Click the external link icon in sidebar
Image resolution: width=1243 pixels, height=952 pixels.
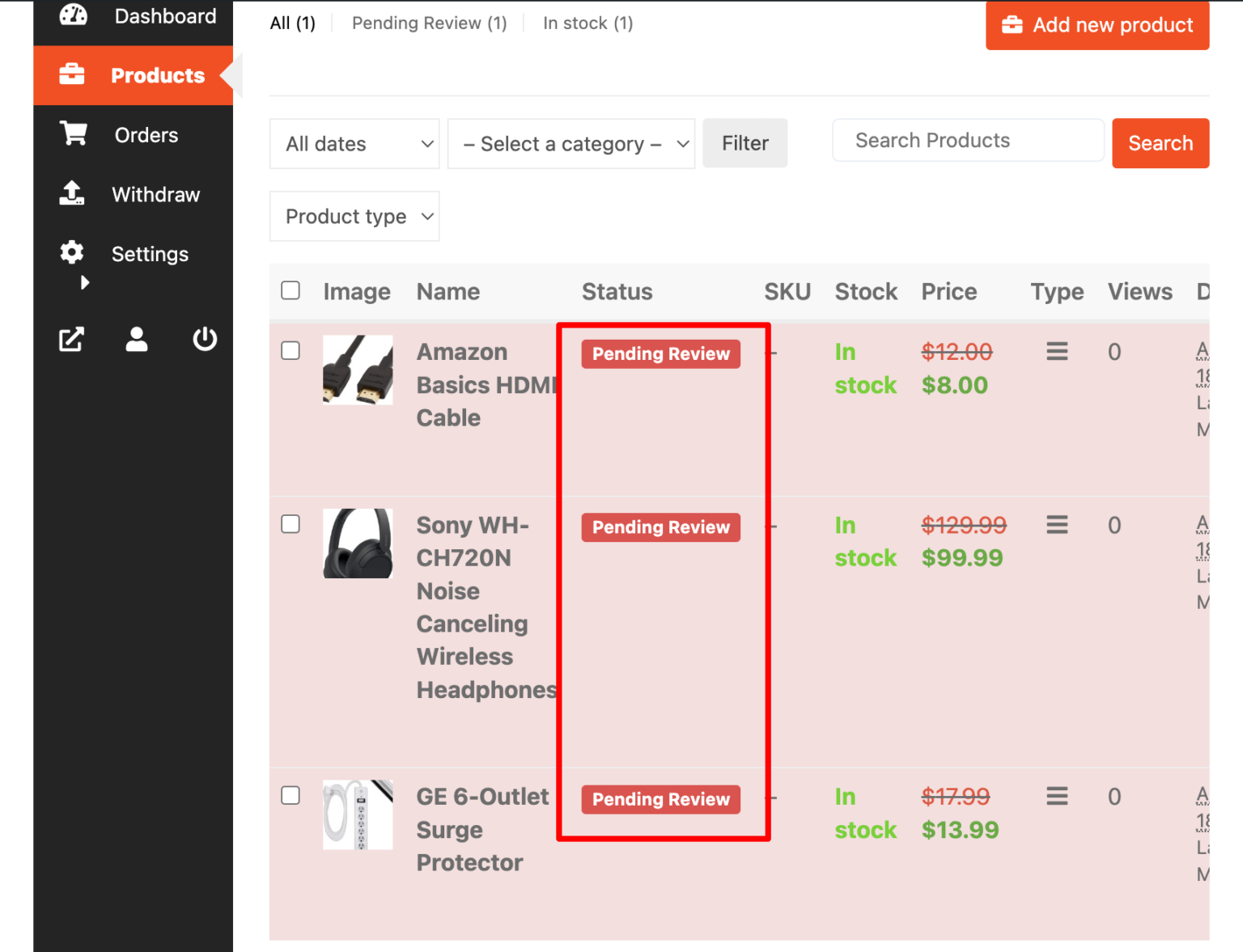point(71,339)
